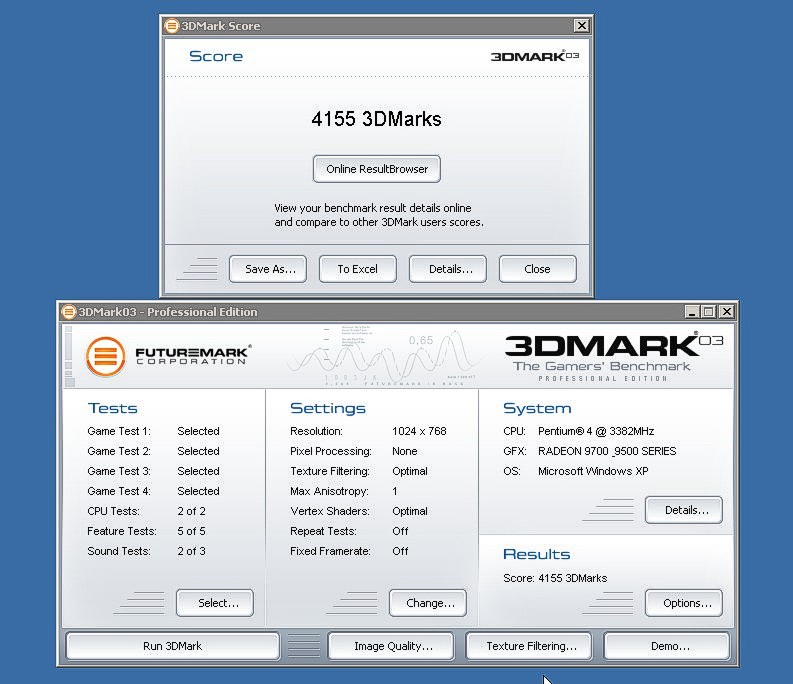Viewport: 793px width, 684px height.
Task: Click the Futuremark Corporation logo
Action: click(x=168, y=357)
